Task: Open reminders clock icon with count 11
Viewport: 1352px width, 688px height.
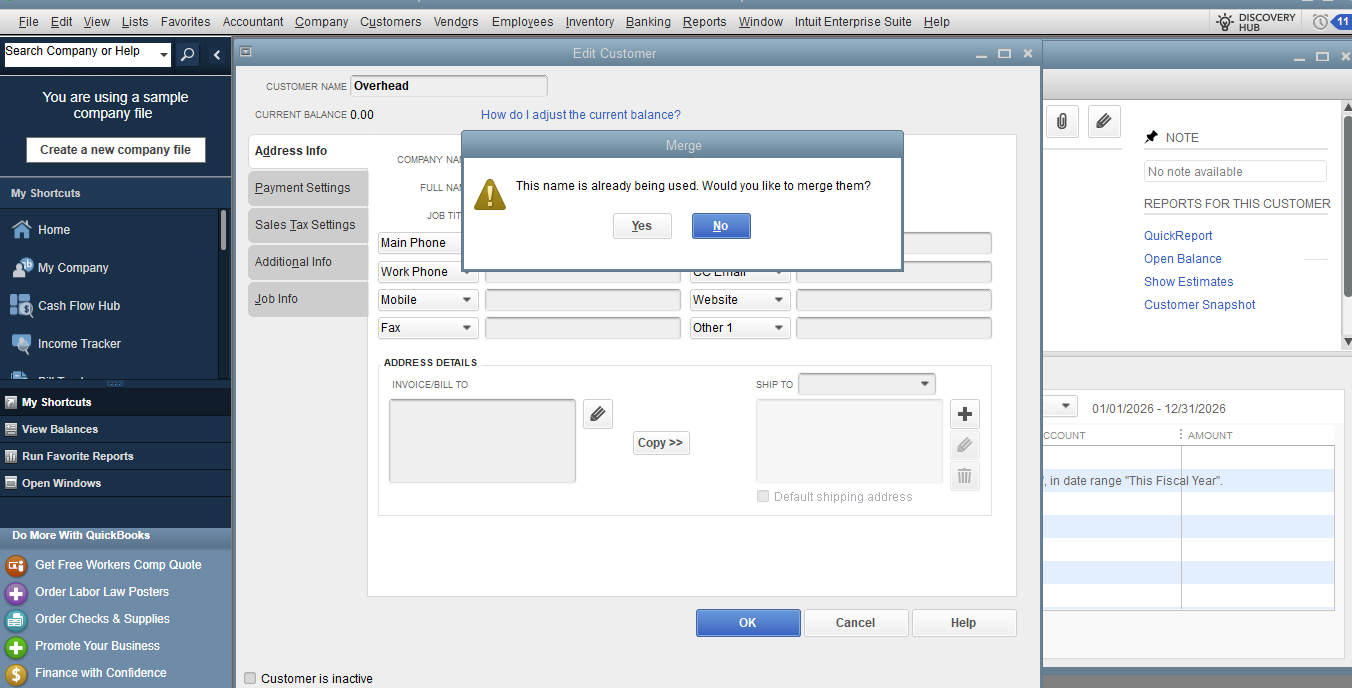Action: pyautogui.click(x=1333, y=21)
